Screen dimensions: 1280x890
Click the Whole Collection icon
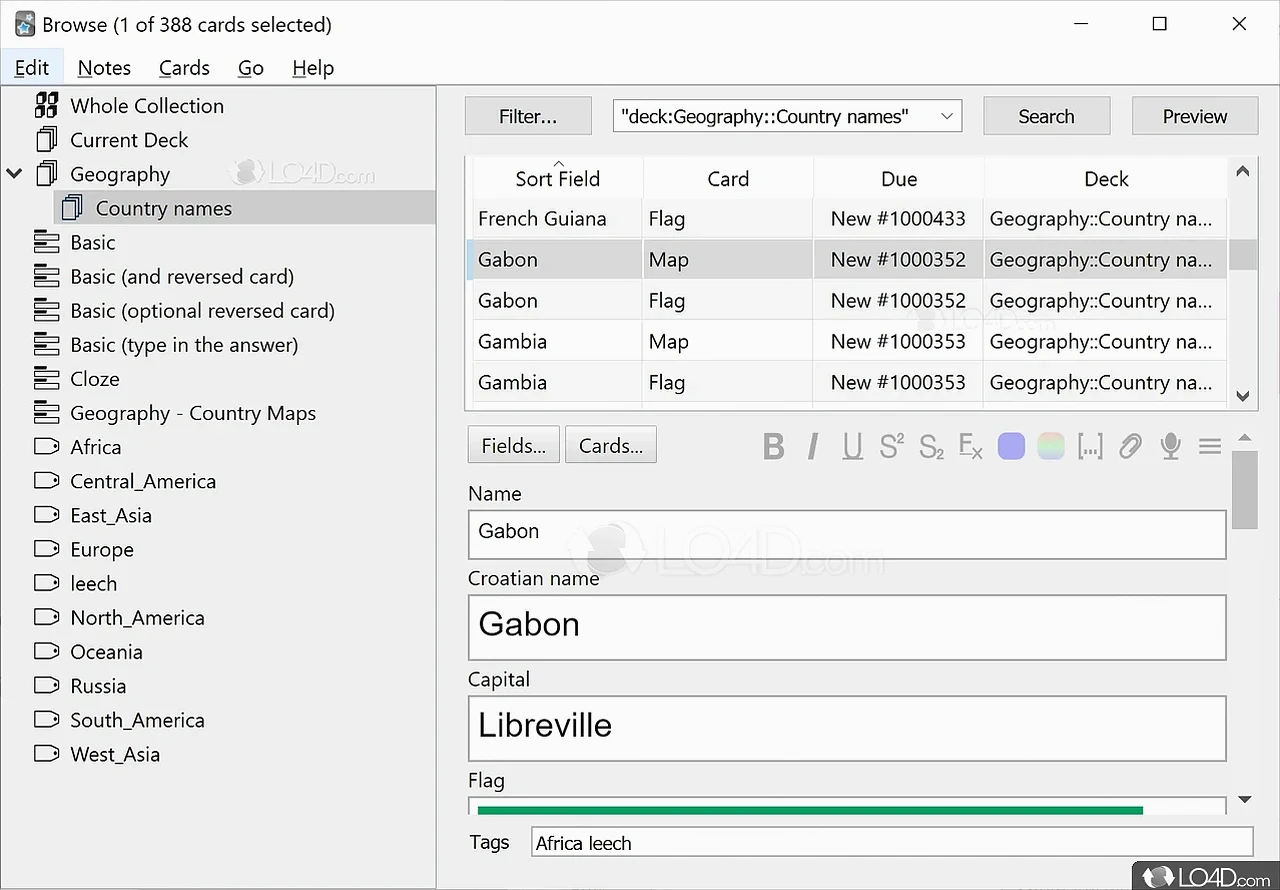(x=46, y=105)
